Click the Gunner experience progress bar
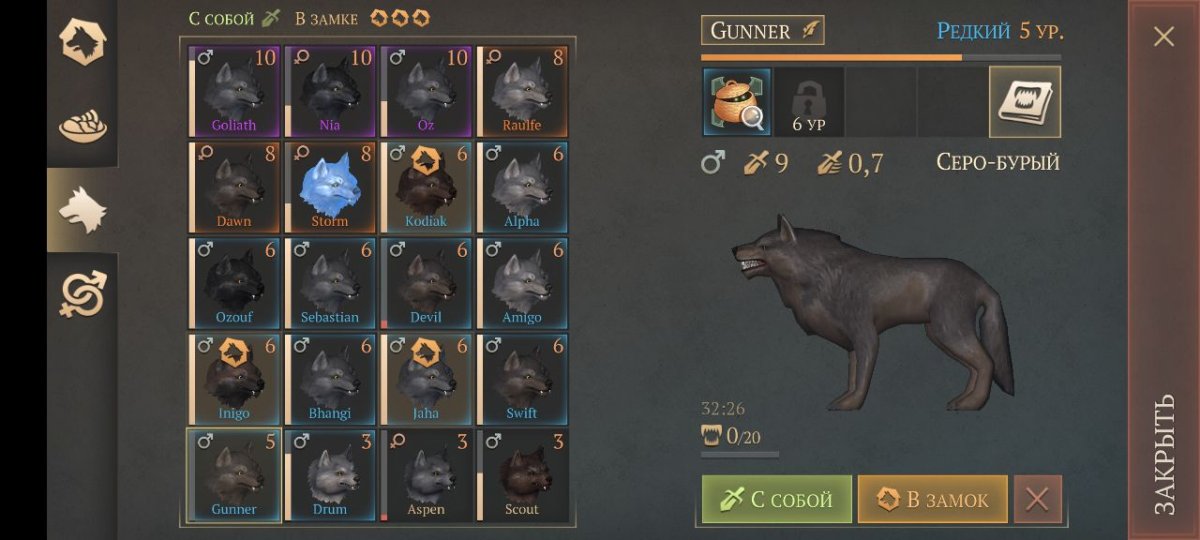Screen dimensions: 1200x540 coord(881,57)
